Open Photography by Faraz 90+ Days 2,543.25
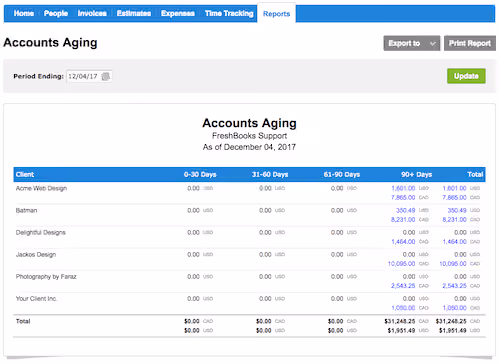This screenshot has height=364, width=500. 403,286
